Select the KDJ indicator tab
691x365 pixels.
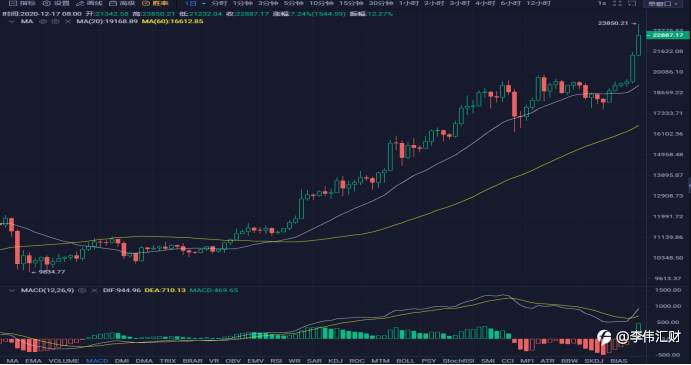click(x=335, y=361)
